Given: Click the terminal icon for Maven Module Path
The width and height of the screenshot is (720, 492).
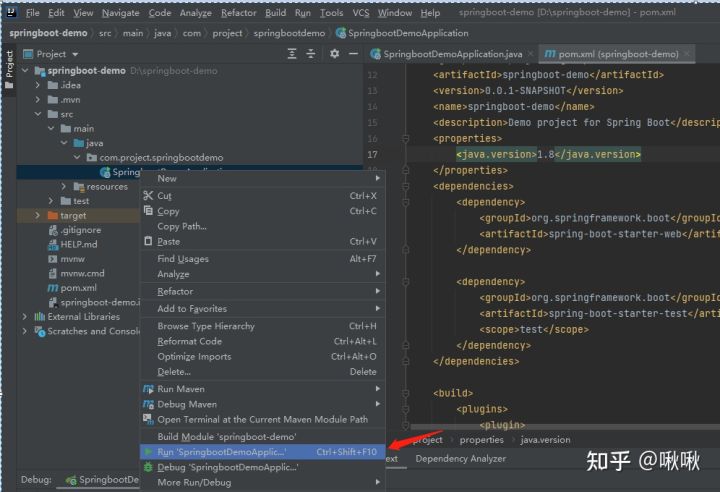Looking at the screenshot, I should (x=148, y=419).
